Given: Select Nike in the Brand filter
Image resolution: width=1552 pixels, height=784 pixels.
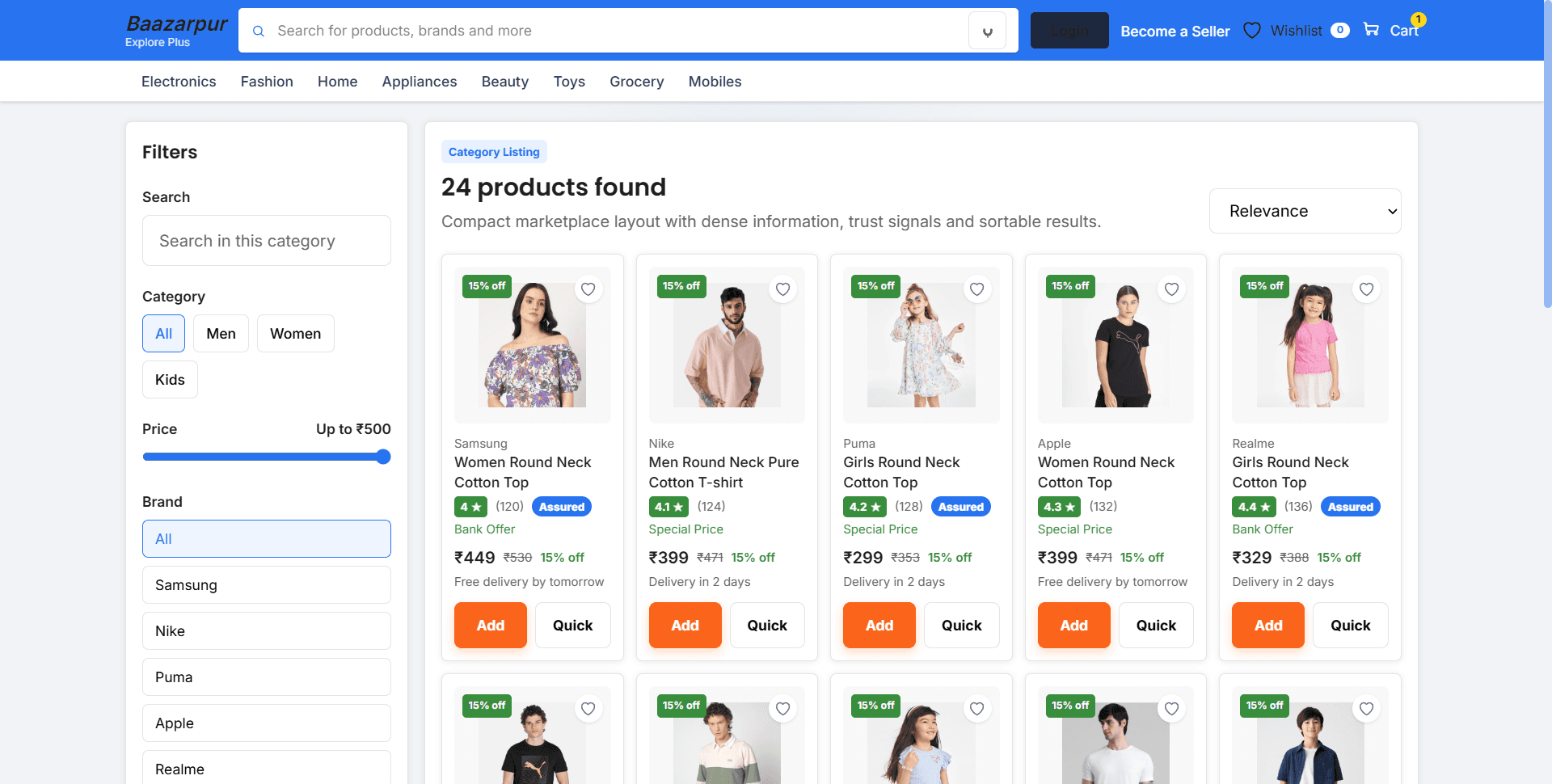Looking at the screenshot, I should pyautogui.click(x=267, y=631).
